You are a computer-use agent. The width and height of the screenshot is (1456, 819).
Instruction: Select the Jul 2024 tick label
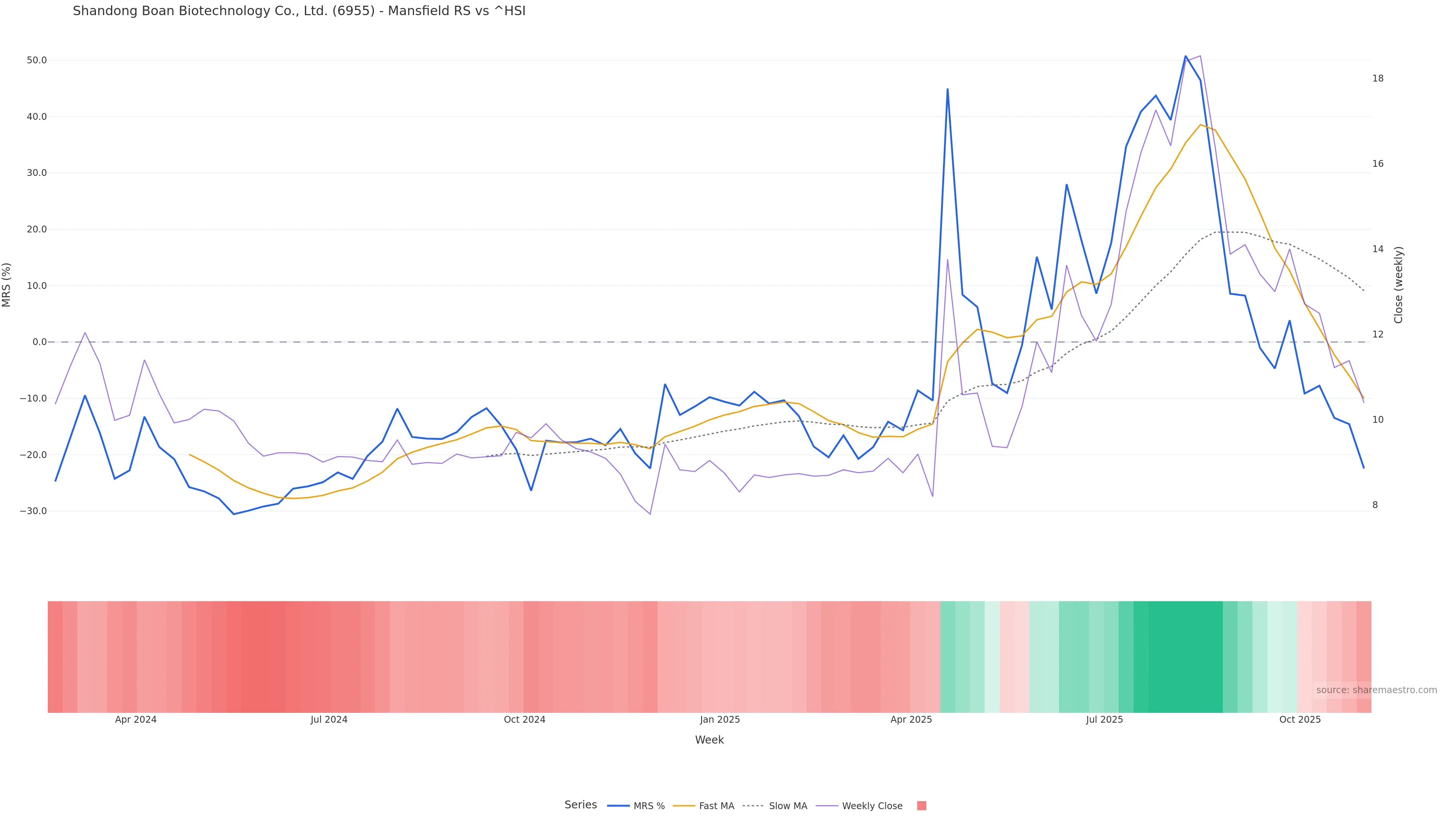click(x=329, y=720)
